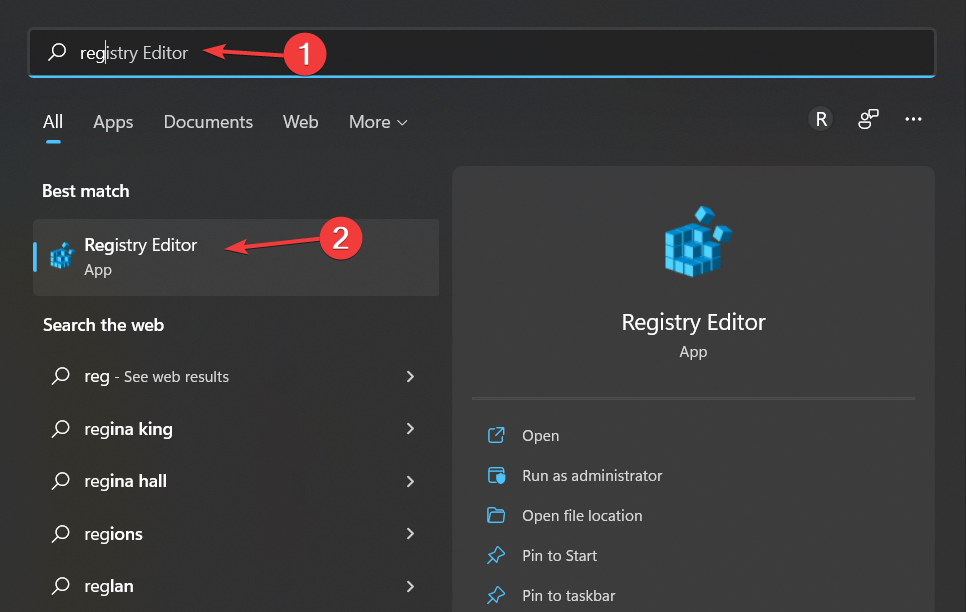Click the magnifier icon beside regina hall
Screen dimensions: 966x612
tap(61, 481)
